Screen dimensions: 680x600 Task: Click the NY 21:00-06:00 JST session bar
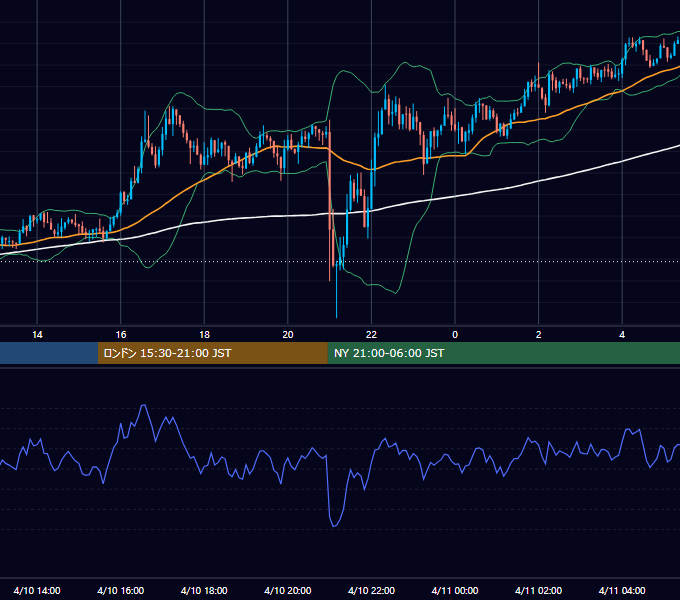[x=503, y=353]
